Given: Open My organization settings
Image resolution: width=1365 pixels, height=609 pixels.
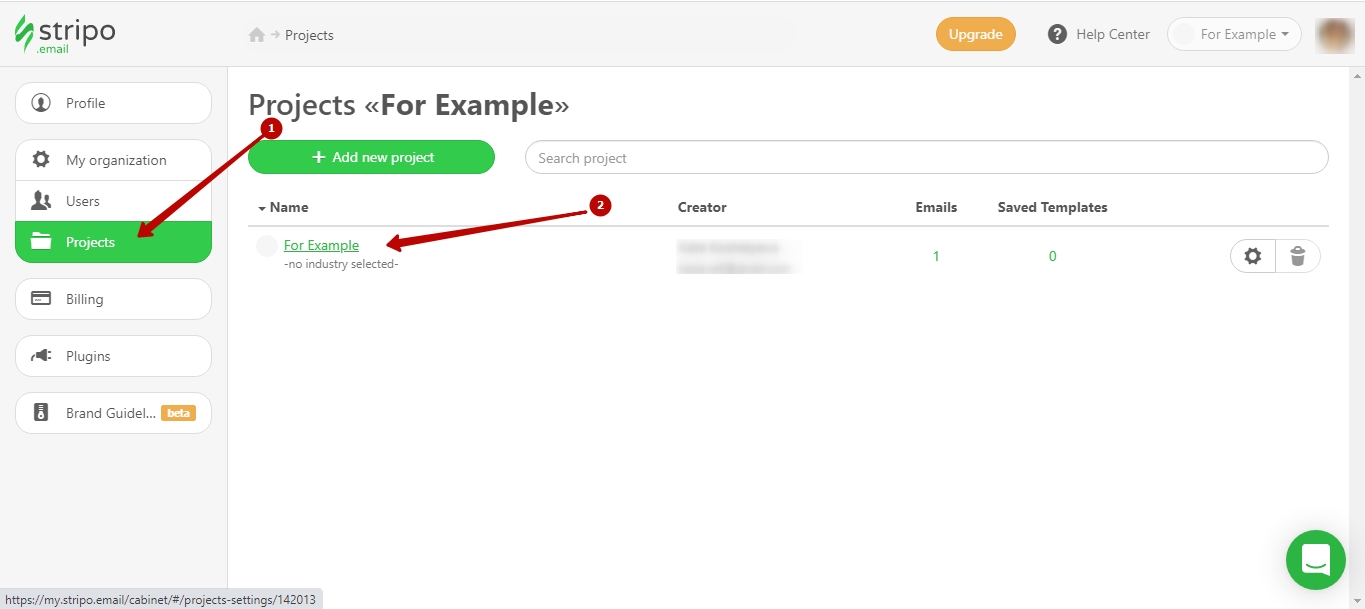Looking at the screenshot, I should (113, 160).
